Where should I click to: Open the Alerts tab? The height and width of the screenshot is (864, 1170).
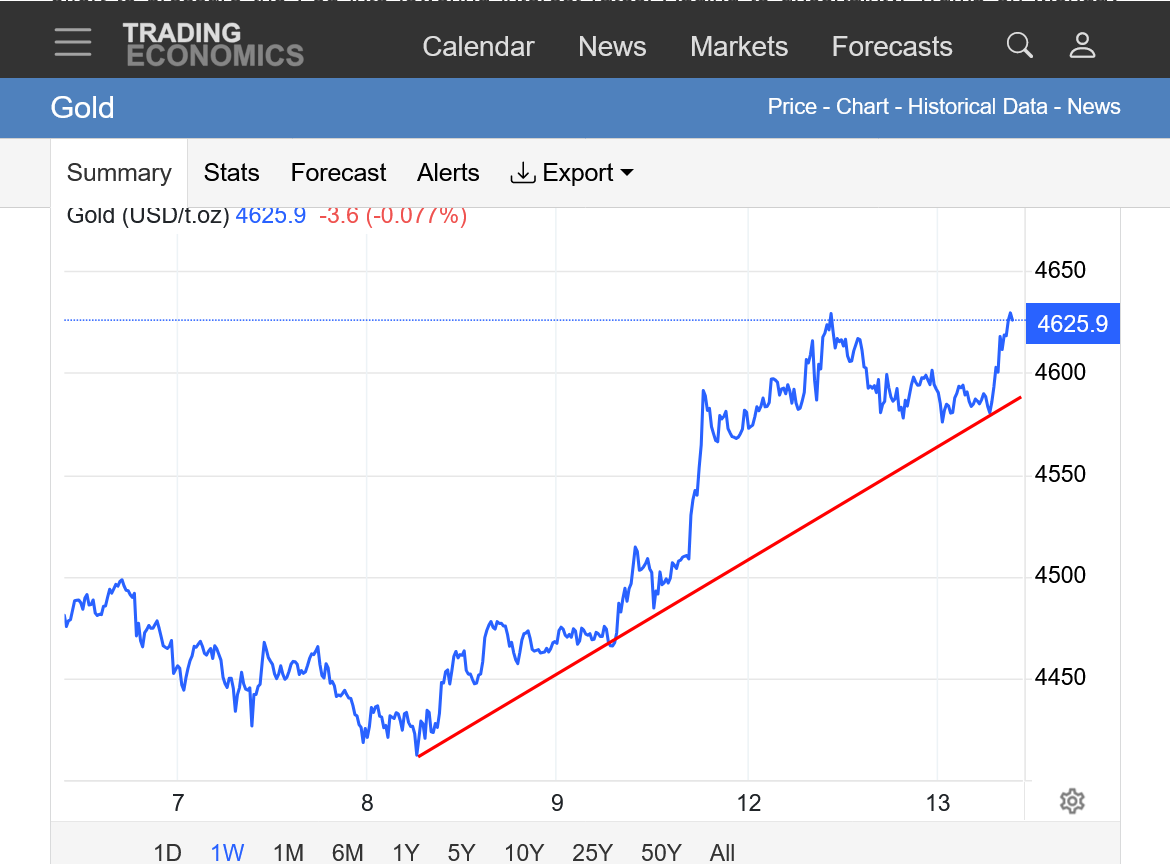pos(448,173)
